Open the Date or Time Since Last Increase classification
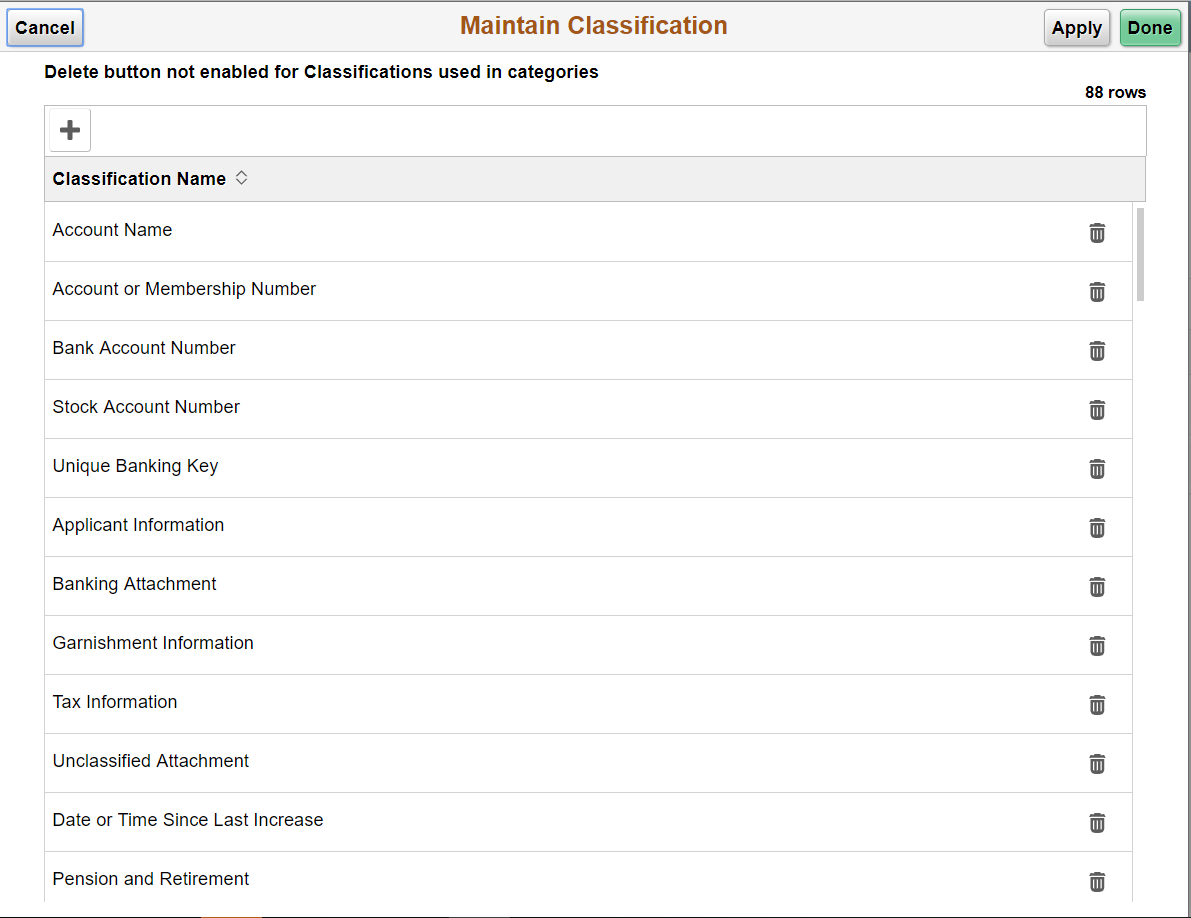The width and height of the screenshot is (1191, 918). click(x=188, y=819)
